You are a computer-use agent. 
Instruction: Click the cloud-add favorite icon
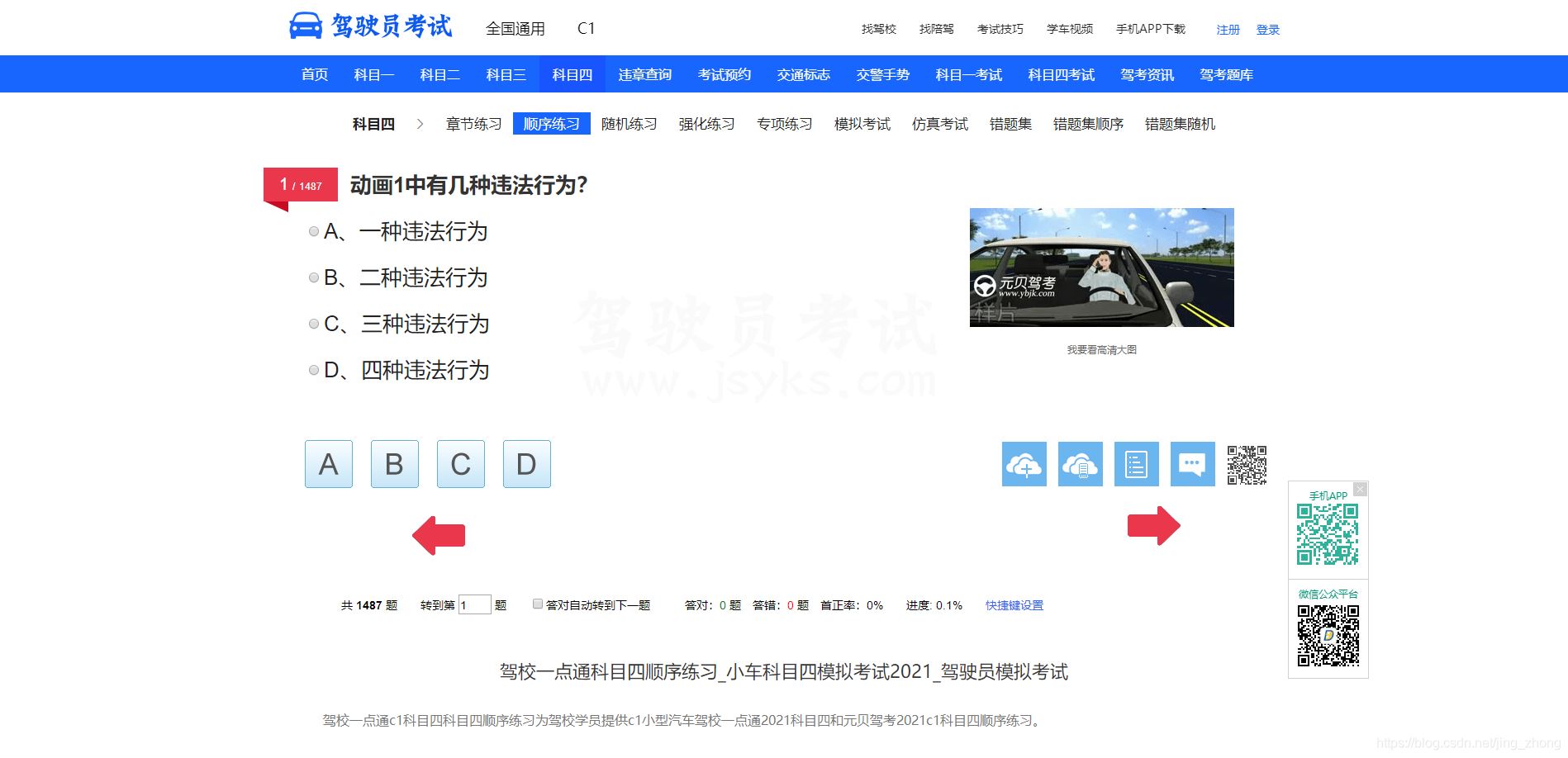[1024, 464]
